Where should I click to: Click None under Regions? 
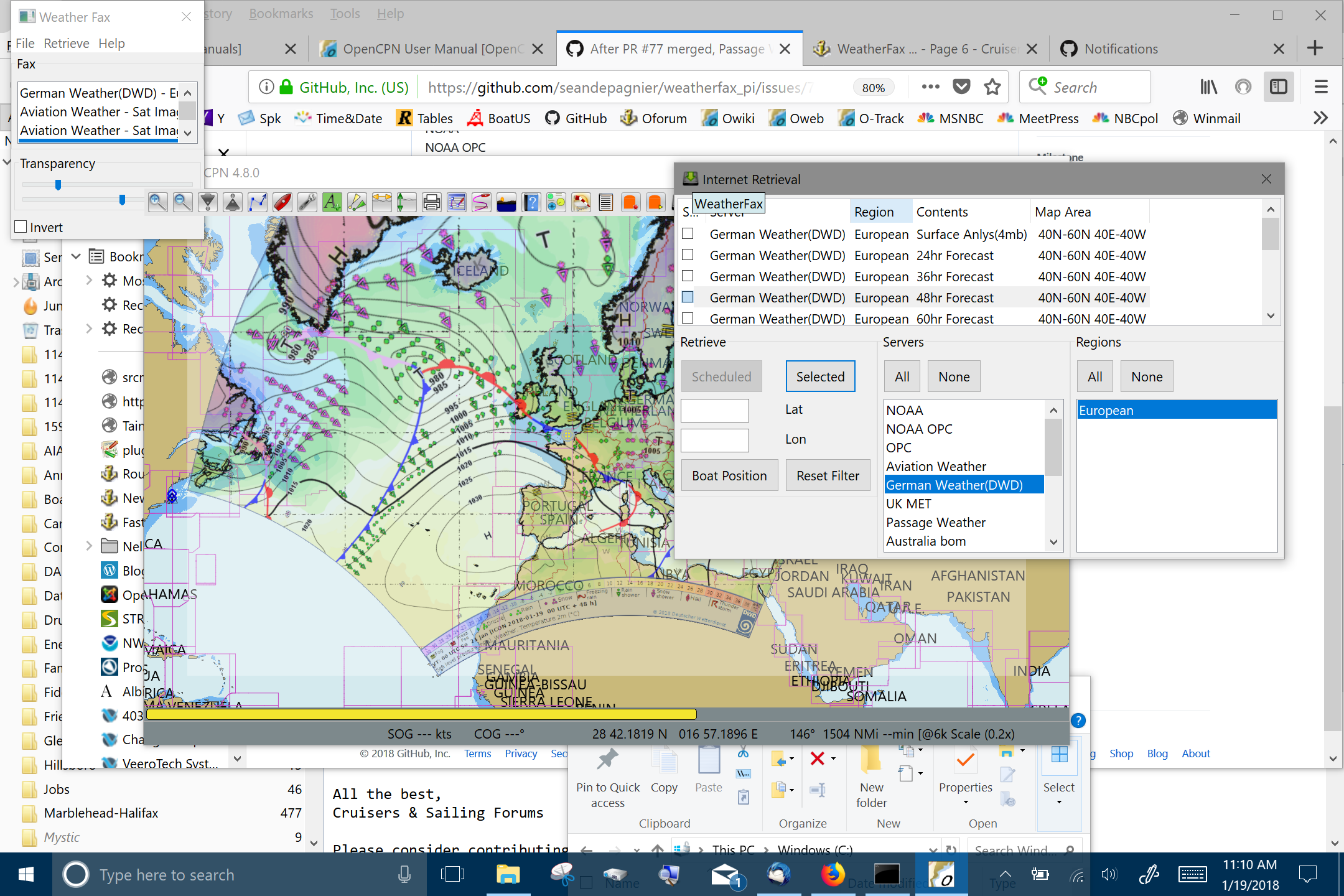[x=1147, y=376]
